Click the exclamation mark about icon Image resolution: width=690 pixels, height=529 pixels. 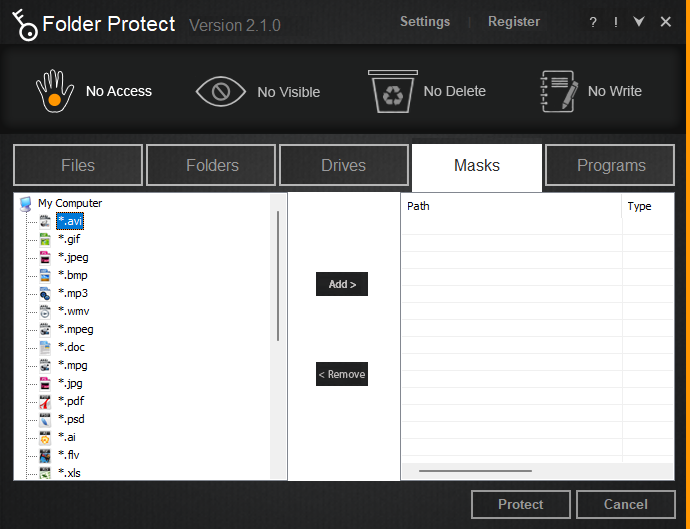pos(616,22)
